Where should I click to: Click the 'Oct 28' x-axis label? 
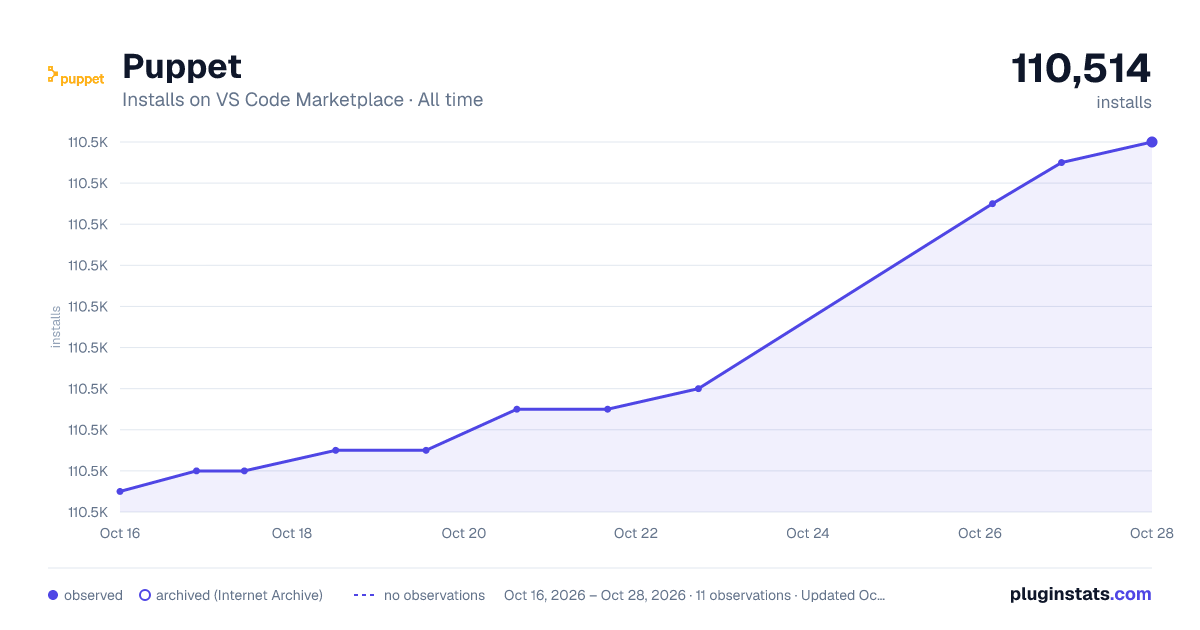pos(1150,533)
